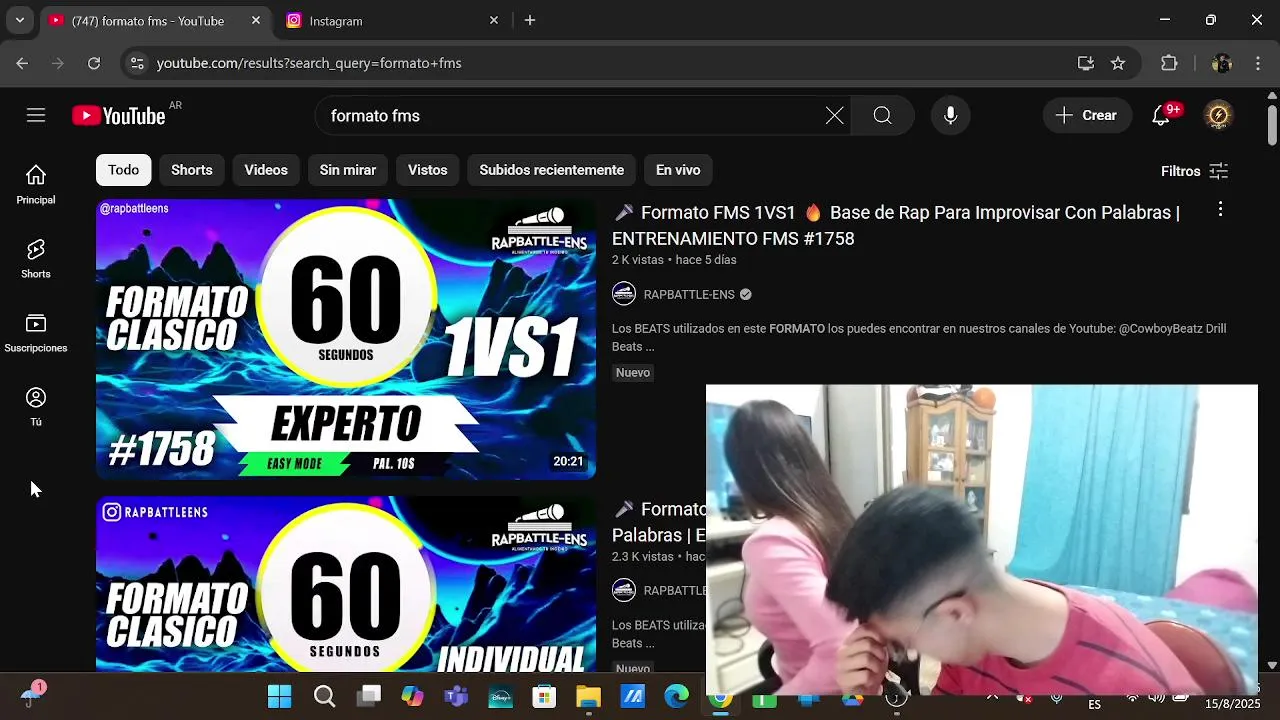1280x720 pixels.
Task: Select the Sin mirar chip
Action: (x=348, y=170)
